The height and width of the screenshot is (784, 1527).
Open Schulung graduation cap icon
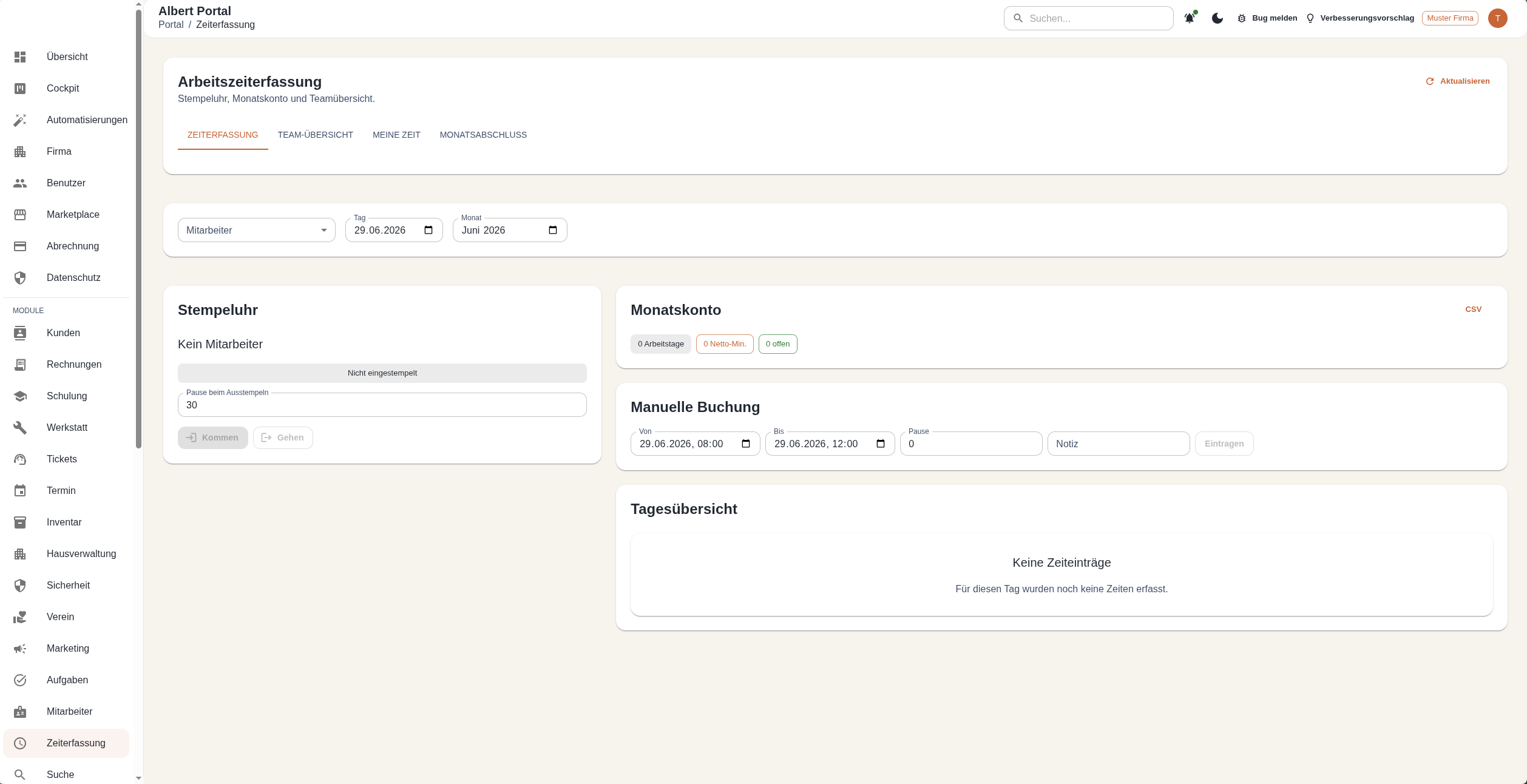pos(20,396)
